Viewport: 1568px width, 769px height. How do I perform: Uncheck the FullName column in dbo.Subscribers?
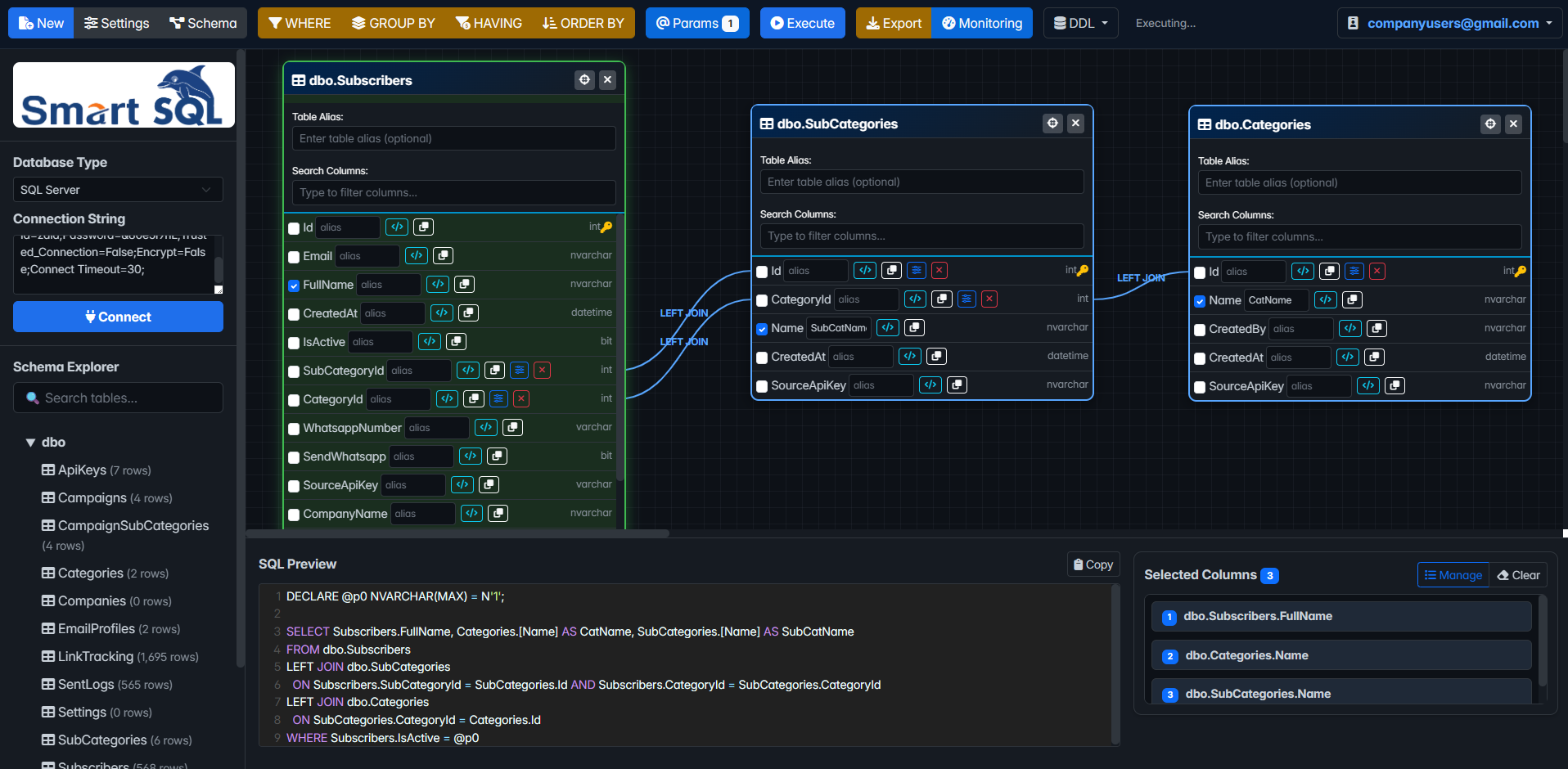(x=294, y=286)
